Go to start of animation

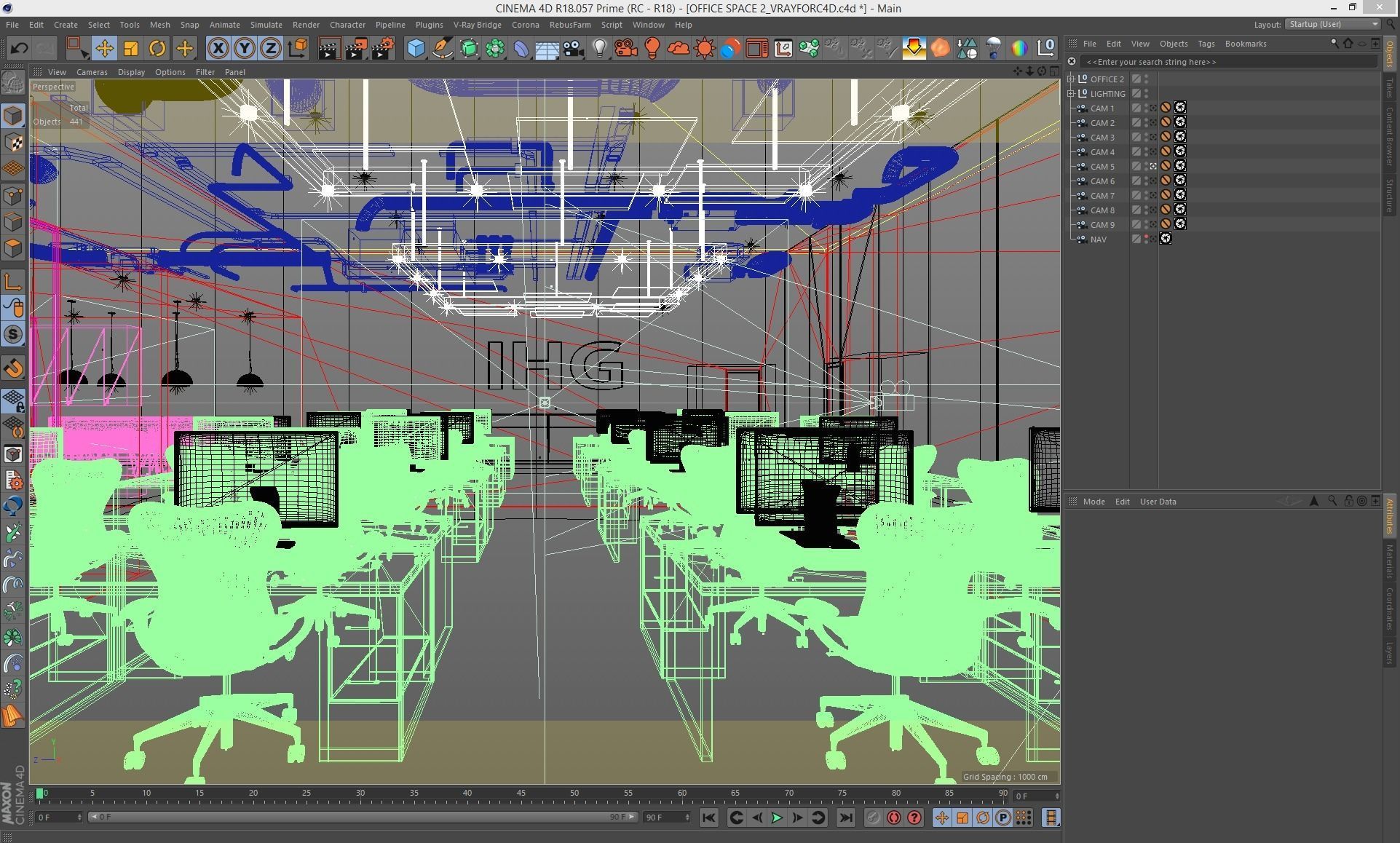click(x=709, y=818)
